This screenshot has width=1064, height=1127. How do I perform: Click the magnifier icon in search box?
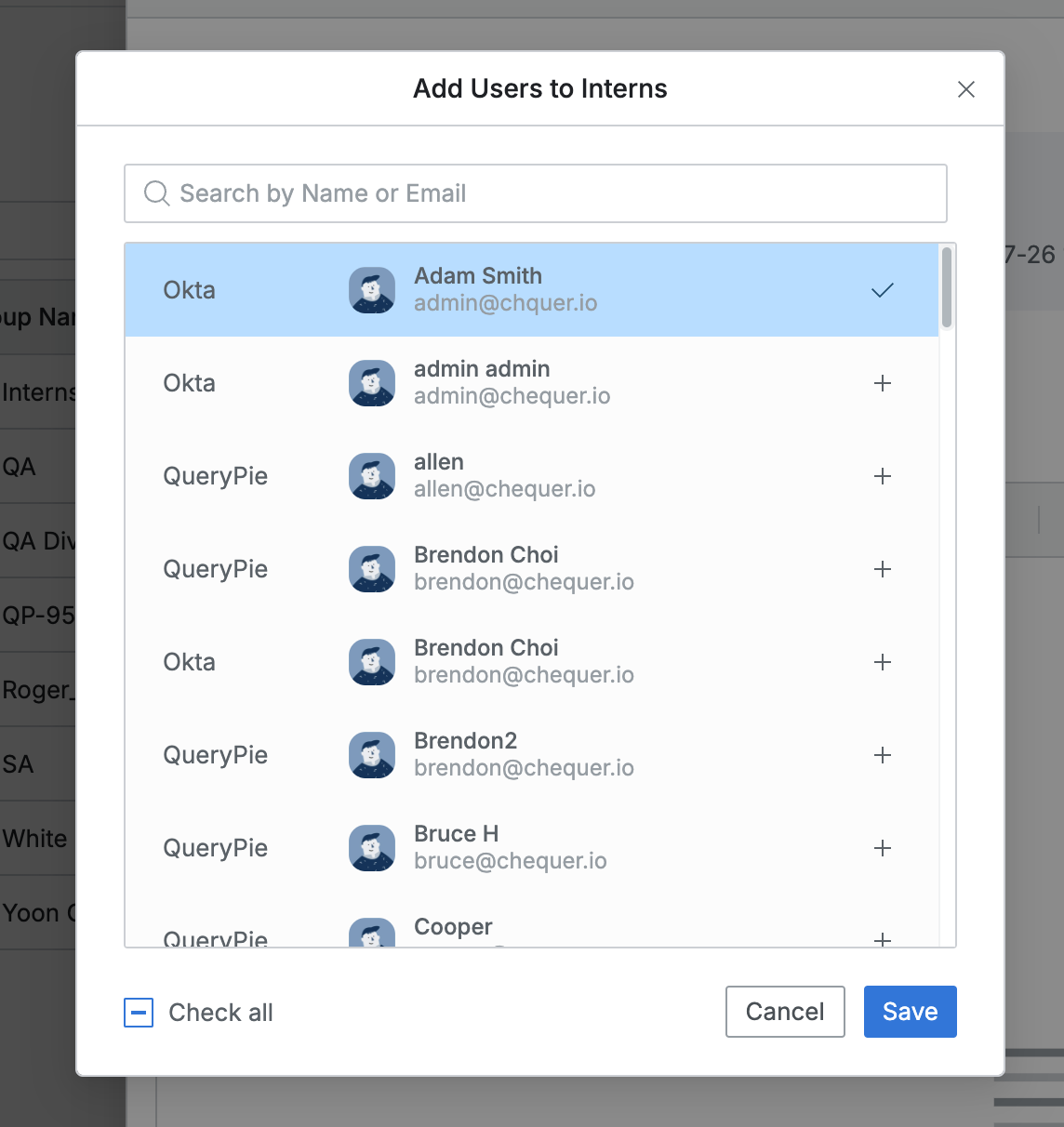pyautogui.click(x=156, y=193)
